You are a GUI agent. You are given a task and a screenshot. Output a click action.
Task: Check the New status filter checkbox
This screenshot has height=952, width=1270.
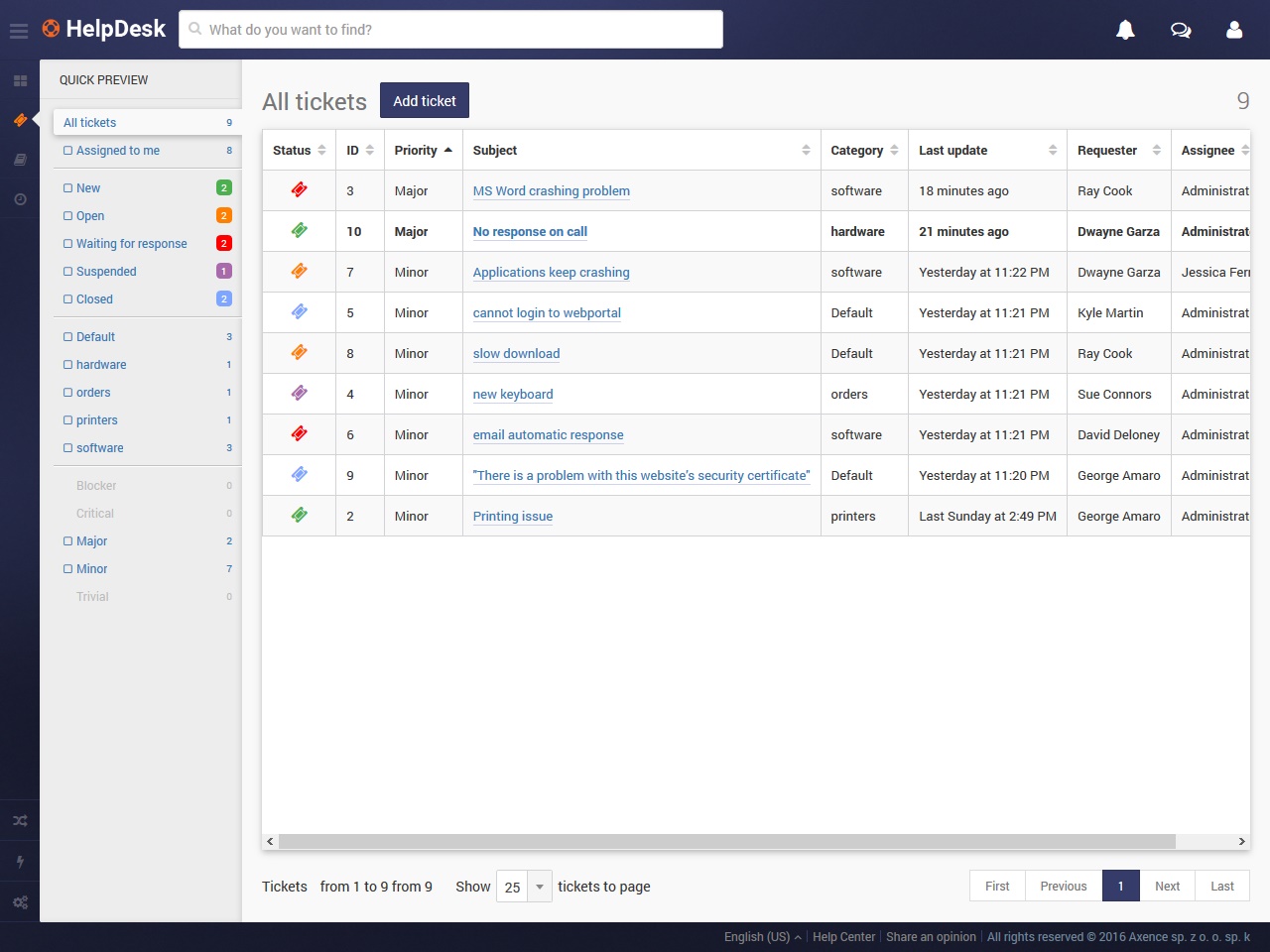[67, 188]
